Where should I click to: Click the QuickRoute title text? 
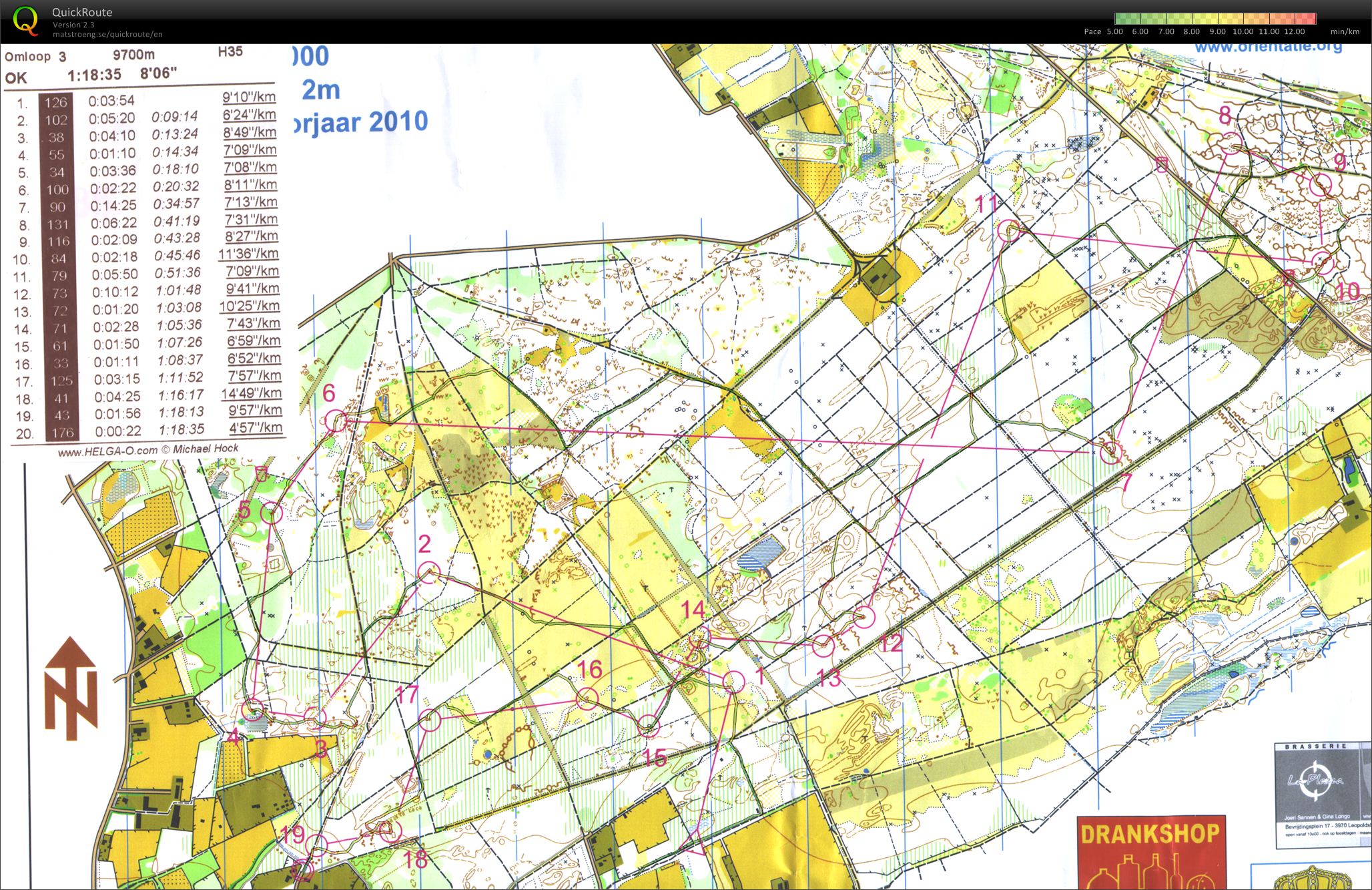[82, 12]
